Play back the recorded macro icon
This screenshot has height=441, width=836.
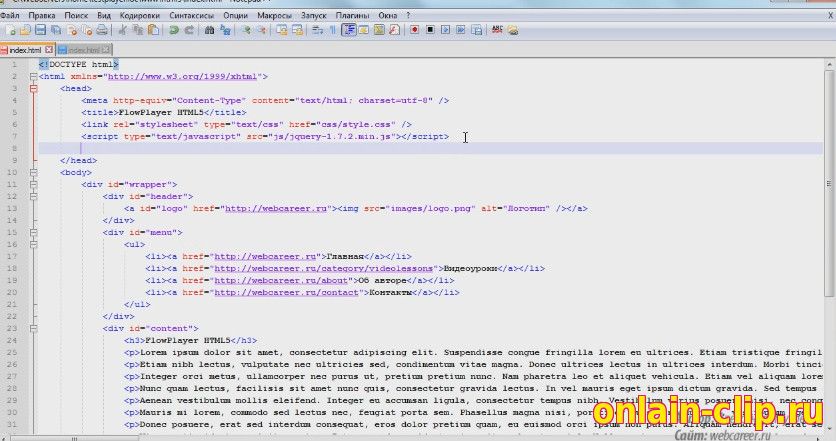click(x=445, y=30)
